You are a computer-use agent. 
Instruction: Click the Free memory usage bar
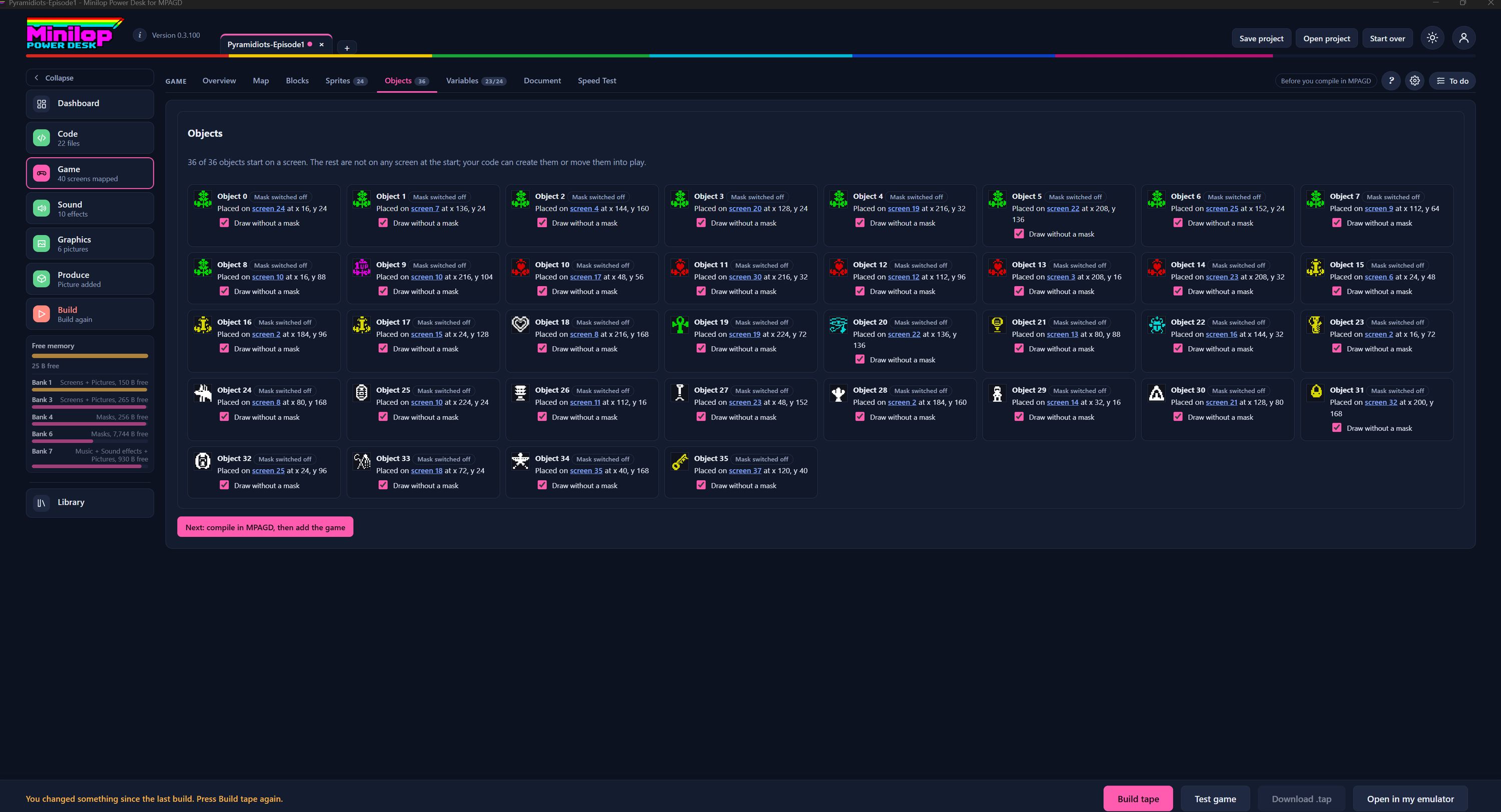tap(90, 355)
